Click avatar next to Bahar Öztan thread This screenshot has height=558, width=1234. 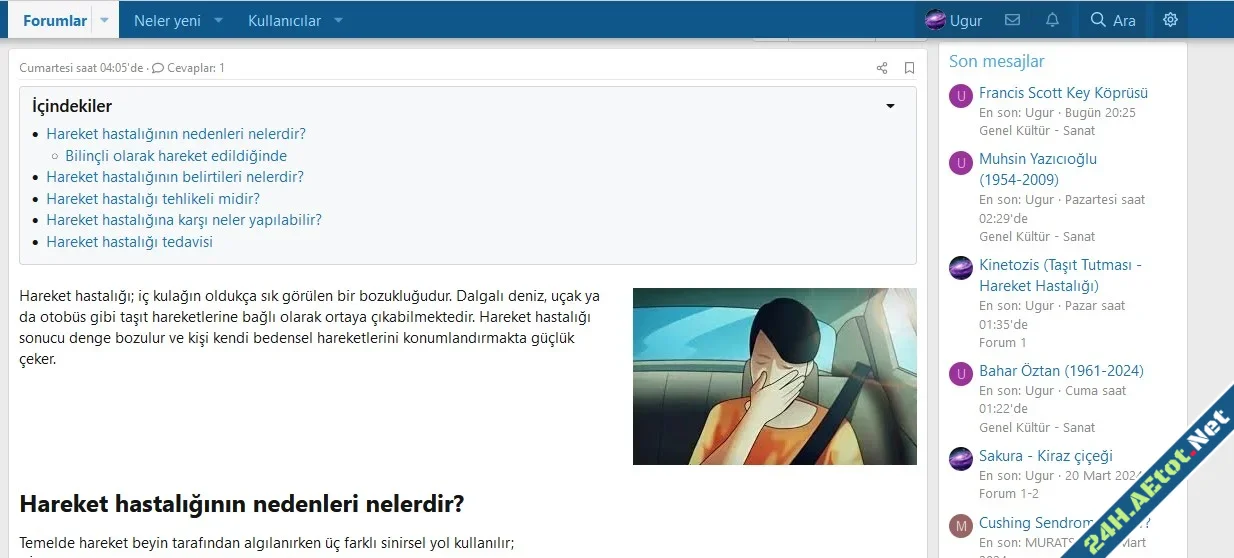coord(961,374)
